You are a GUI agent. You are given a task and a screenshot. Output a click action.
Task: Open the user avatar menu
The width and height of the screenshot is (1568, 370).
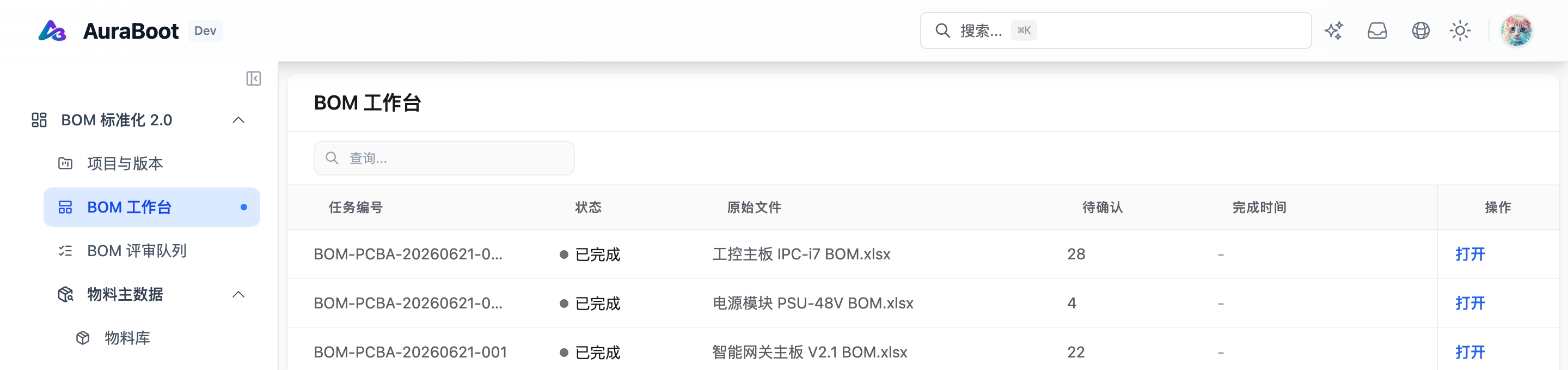coord(1516,31)
